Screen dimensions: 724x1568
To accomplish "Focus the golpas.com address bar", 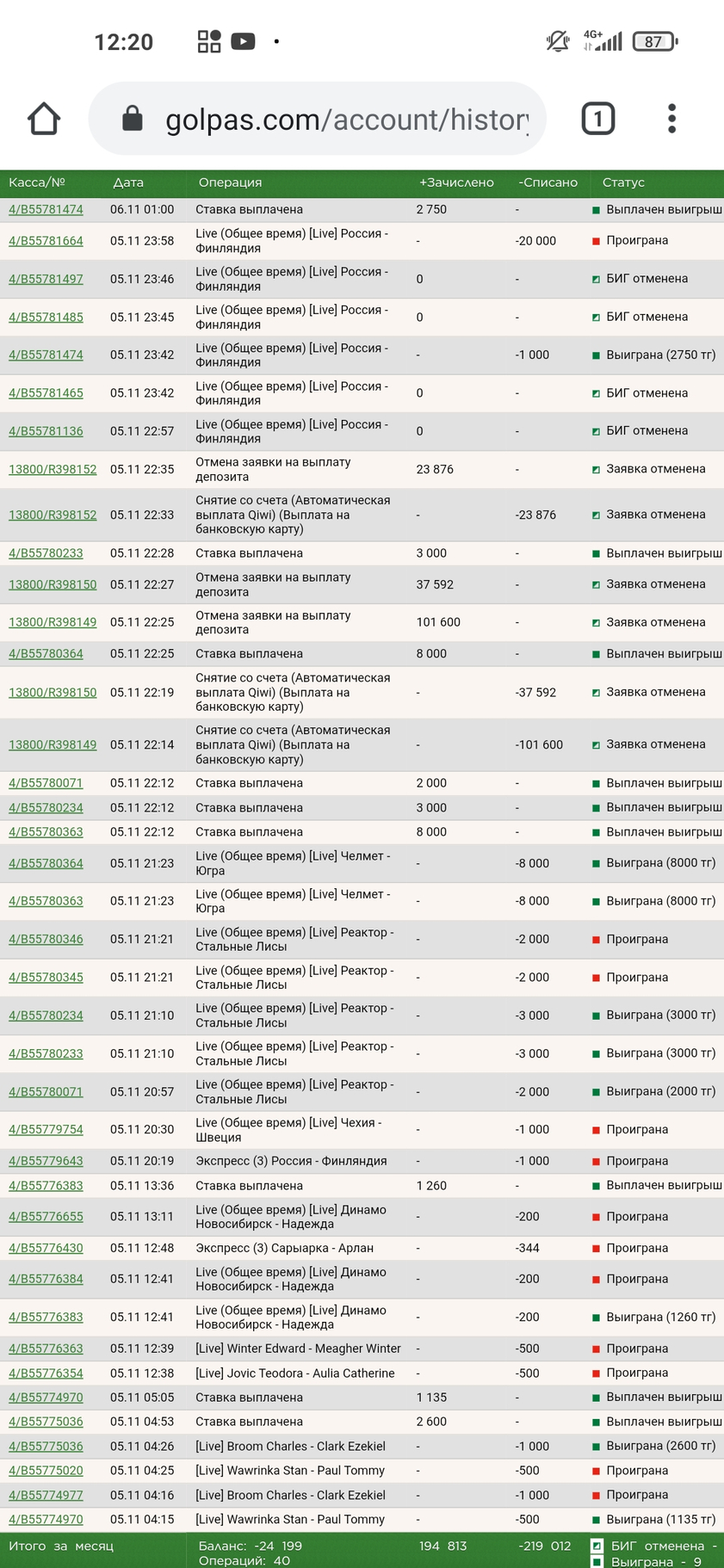I will click(318, 119).
